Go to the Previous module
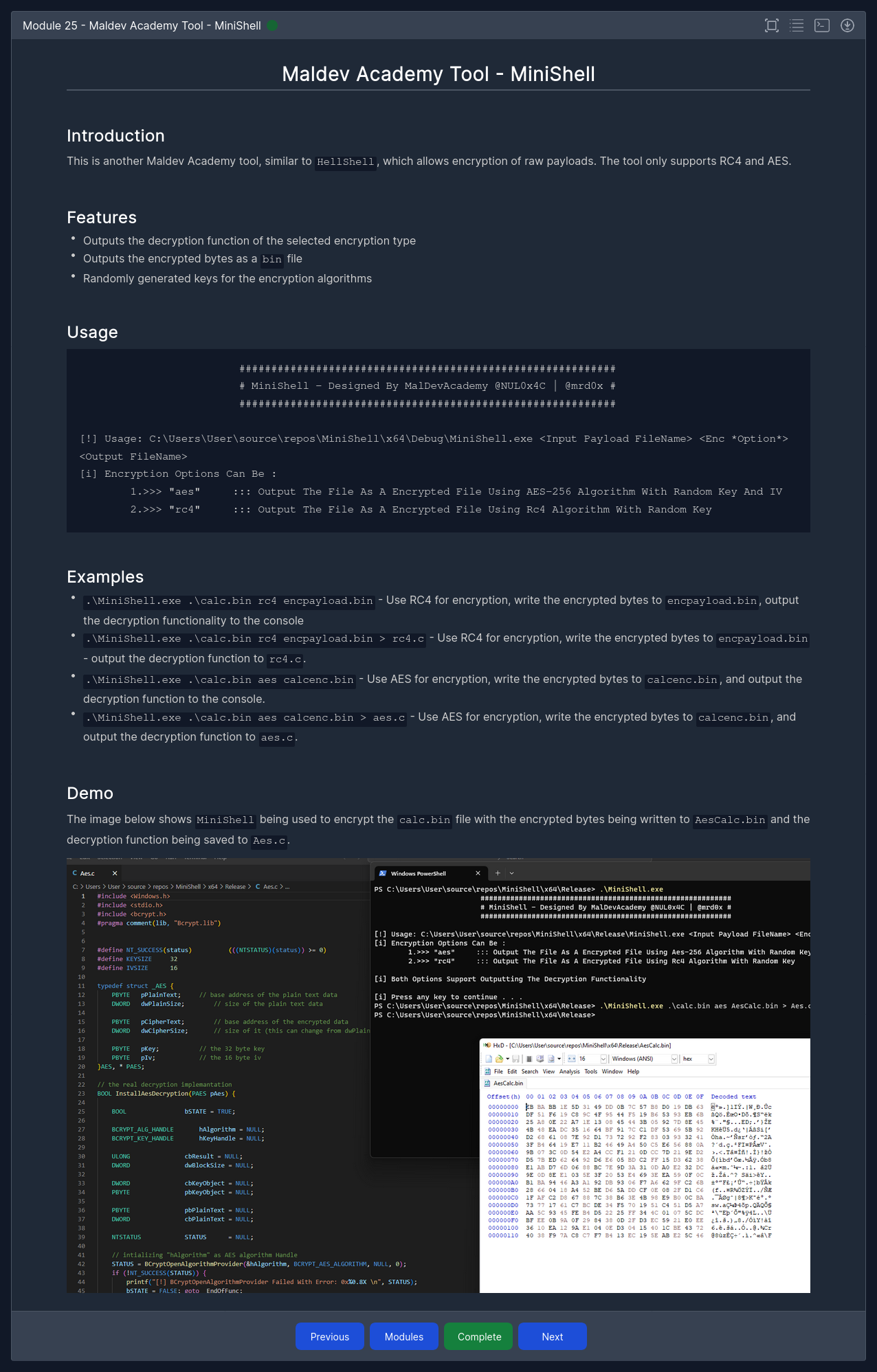The image size is (877, 1372). [330, 1336]
